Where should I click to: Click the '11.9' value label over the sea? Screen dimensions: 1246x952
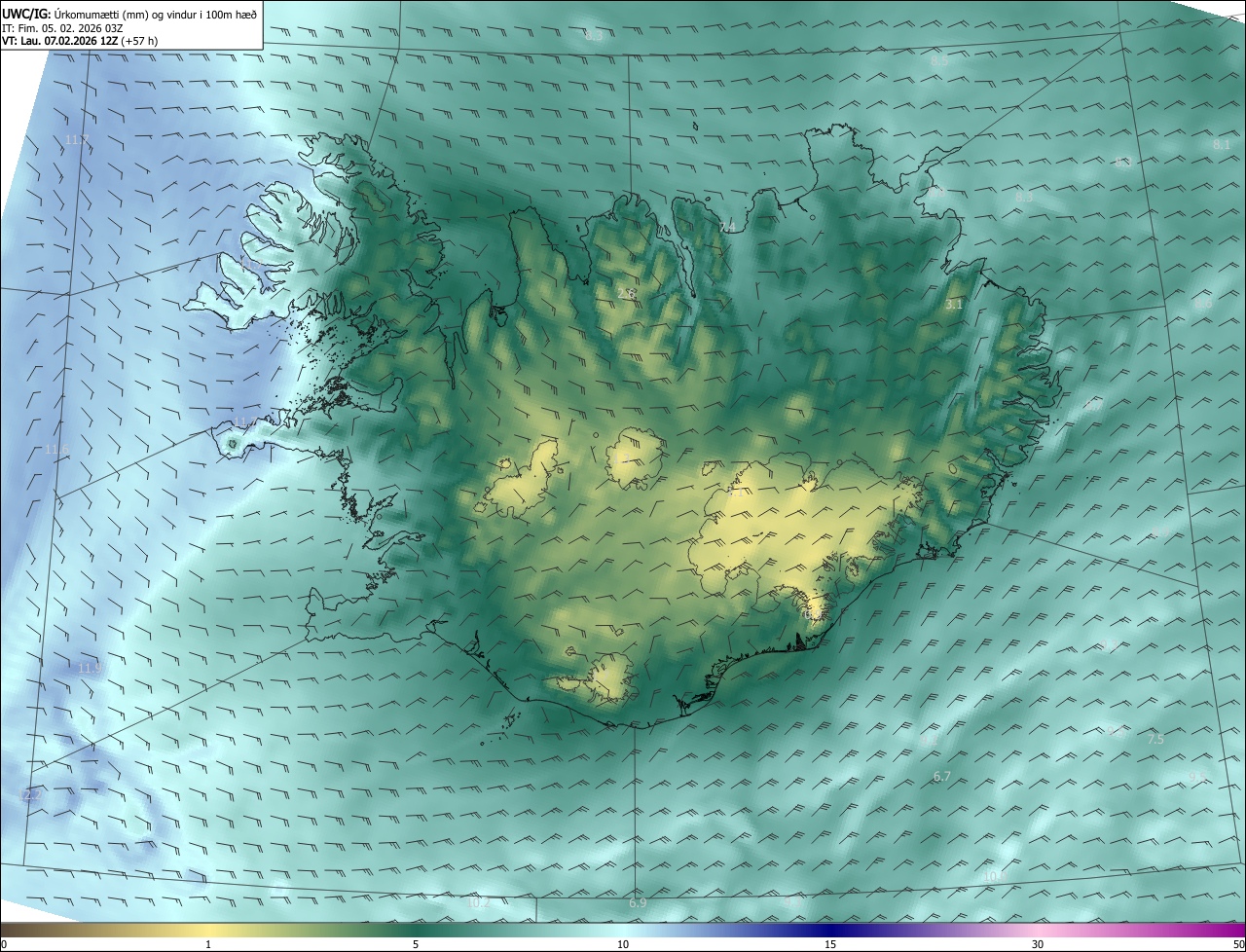click(x=90, y=669)
